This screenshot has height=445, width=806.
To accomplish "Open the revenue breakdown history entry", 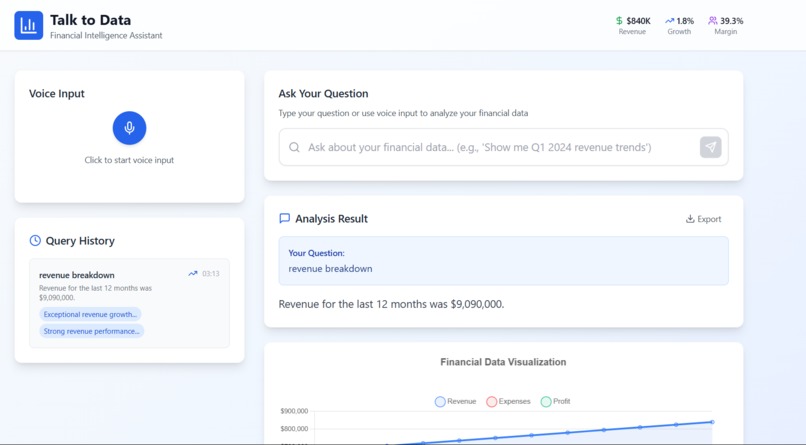I will (130, 303).
